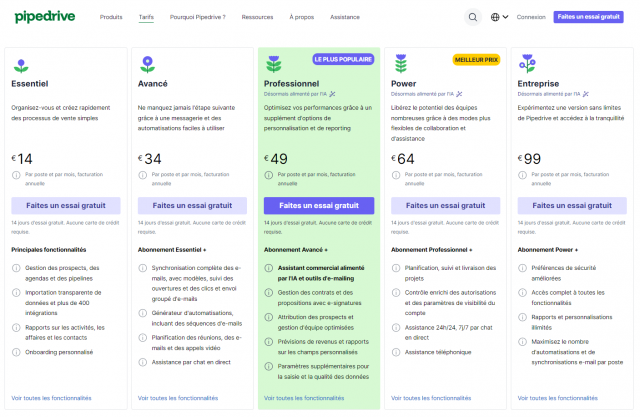Click info icon for Gestion des prospects
This screenshot has width=640, height=417.
[x=16, y=268]
